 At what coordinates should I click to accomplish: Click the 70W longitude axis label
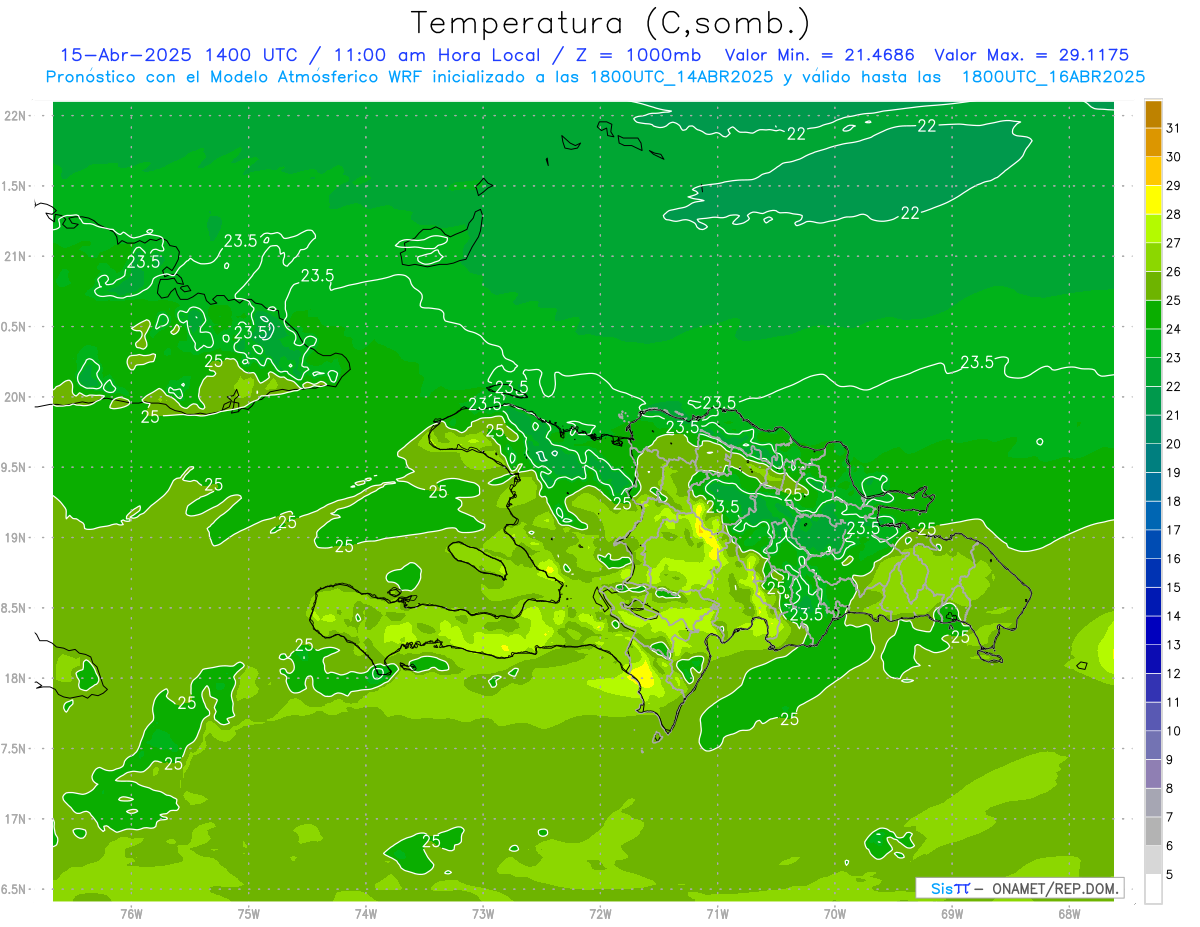(835, 913)
